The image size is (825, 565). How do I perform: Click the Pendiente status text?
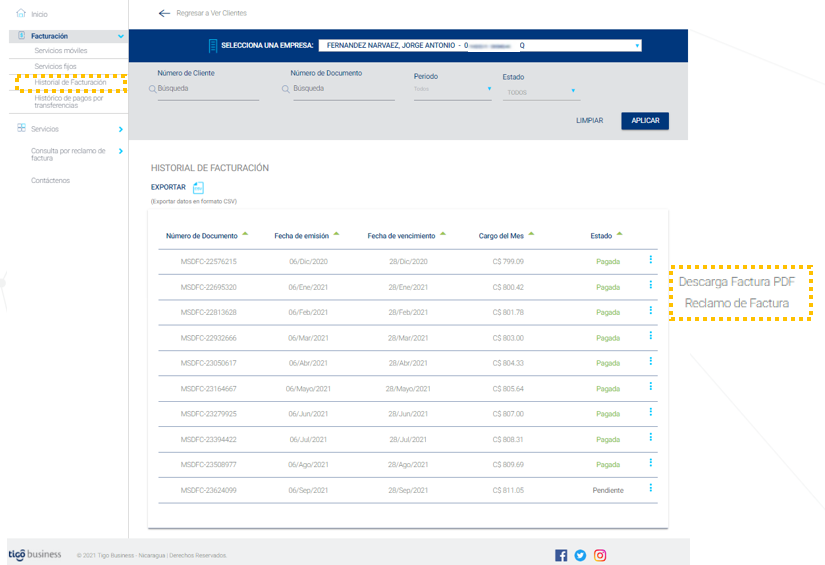click(x=608, y=490)
